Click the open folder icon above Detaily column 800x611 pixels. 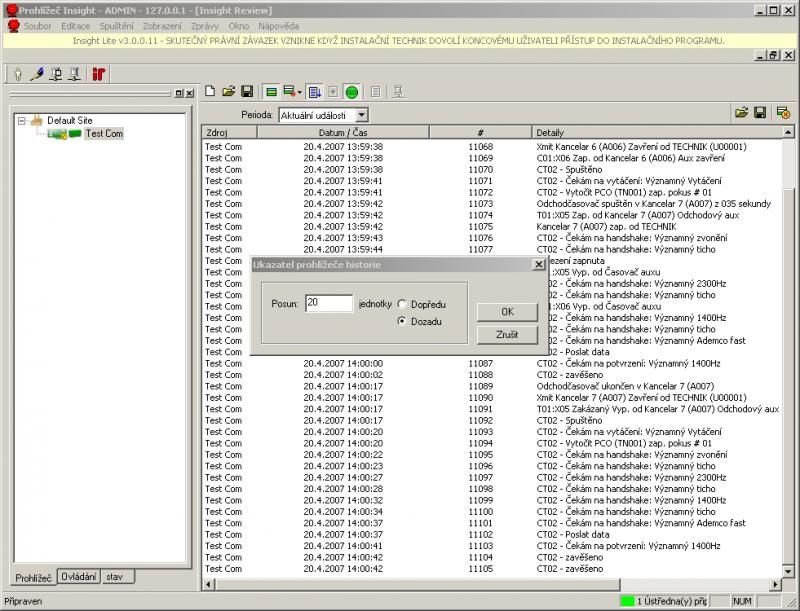pyautogui.click(x=742, y=113)
